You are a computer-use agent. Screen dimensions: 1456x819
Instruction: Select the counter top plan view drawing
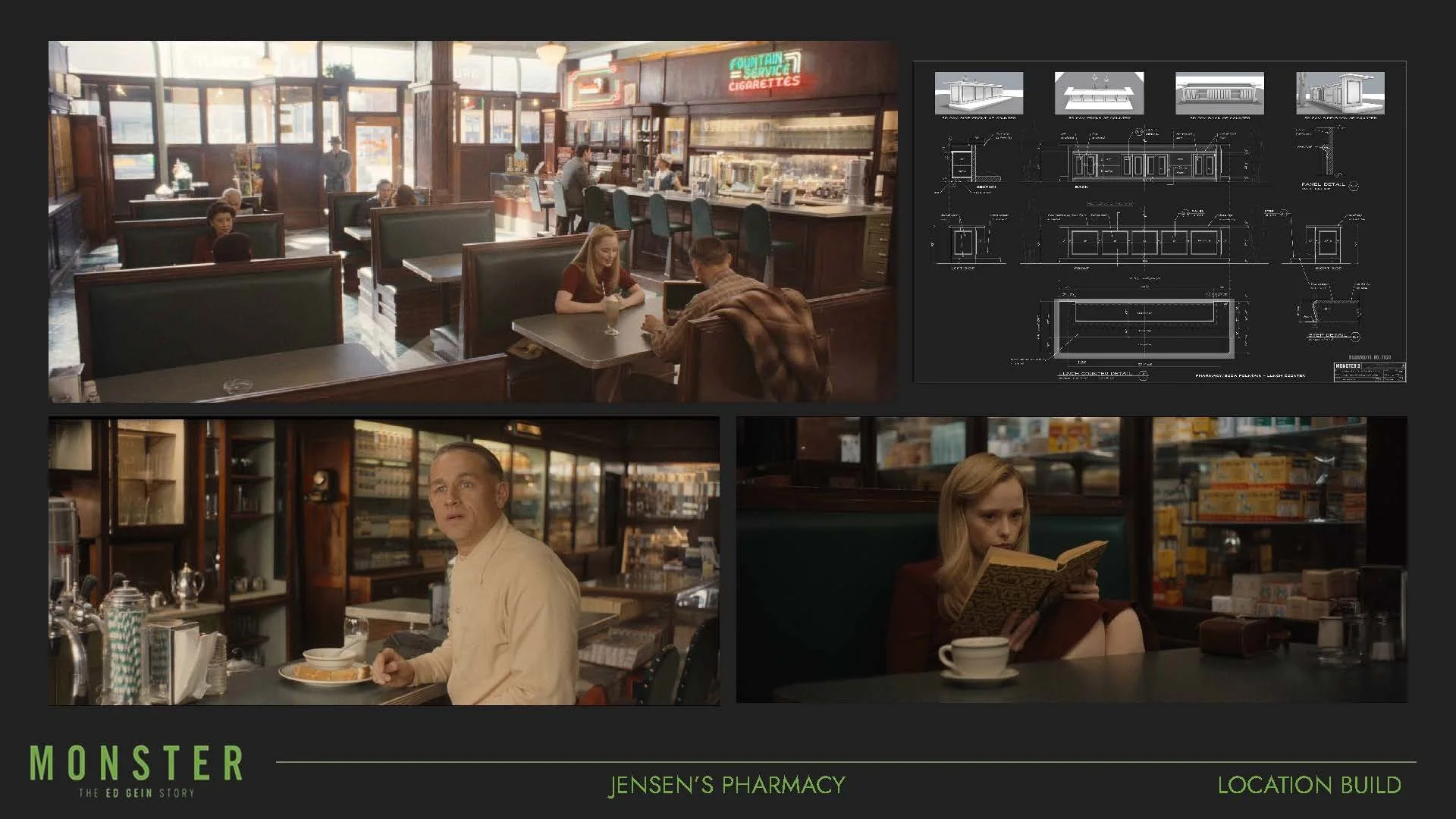click(x=1144, y=328)
